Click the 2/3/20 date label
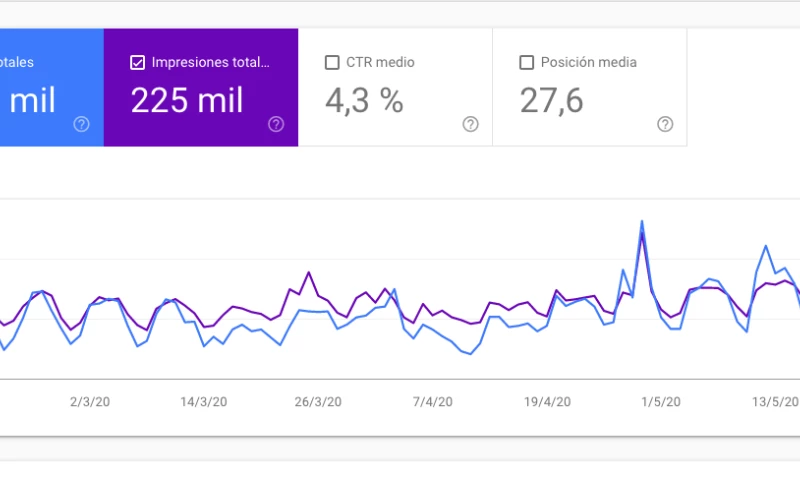The width and height of the screenshot is (800, 480). click(87, 402)
